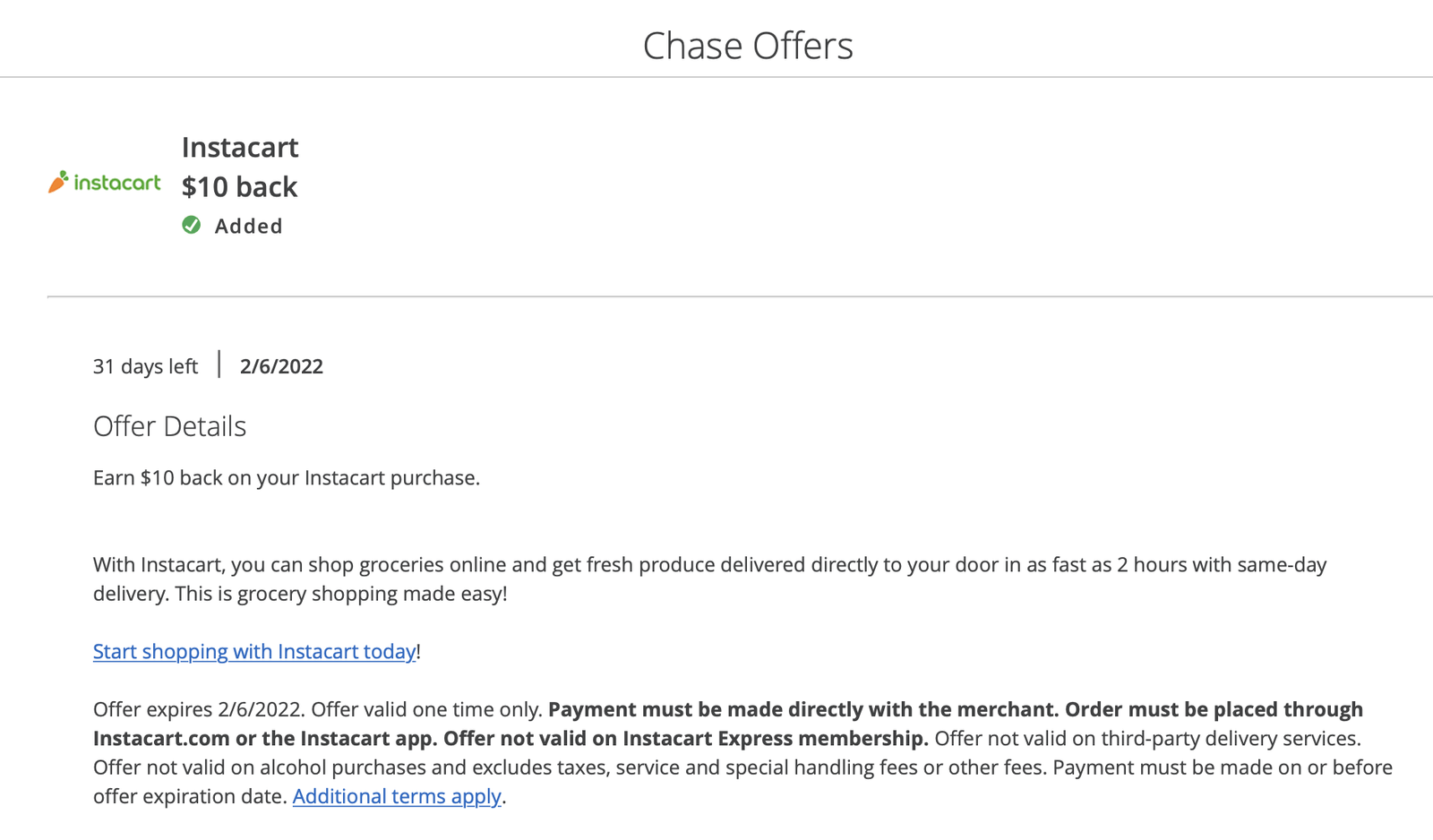Click the 2/6/2022 expiration date
The image size is (1433, 840).
pos(281,366)
